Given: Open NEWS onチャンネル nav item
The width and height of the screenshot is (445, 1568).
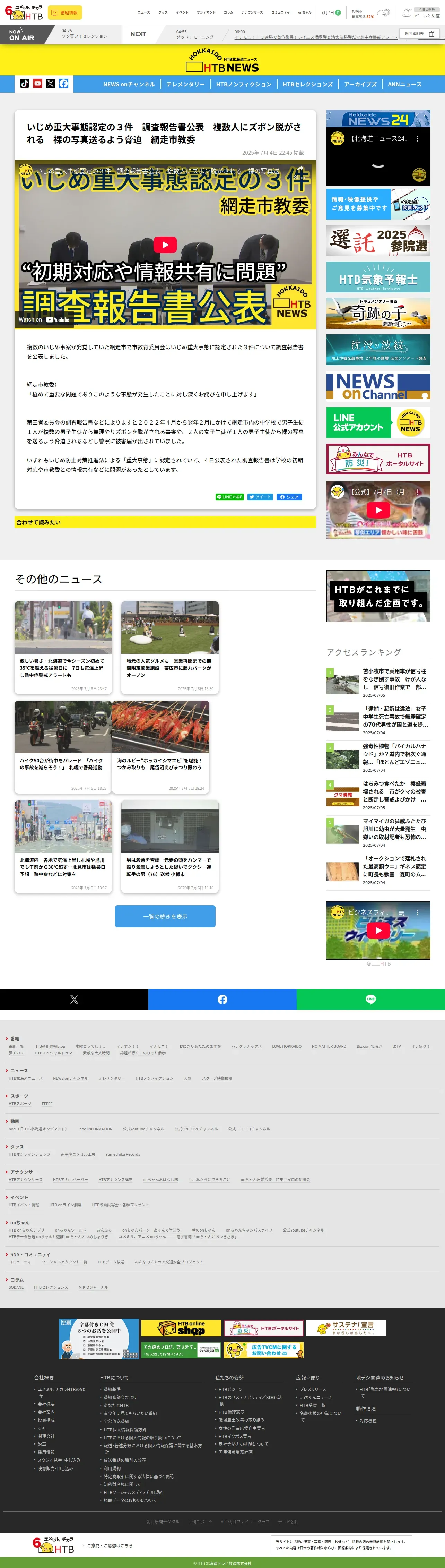Looking at the screenshot, I should [129, 84].
